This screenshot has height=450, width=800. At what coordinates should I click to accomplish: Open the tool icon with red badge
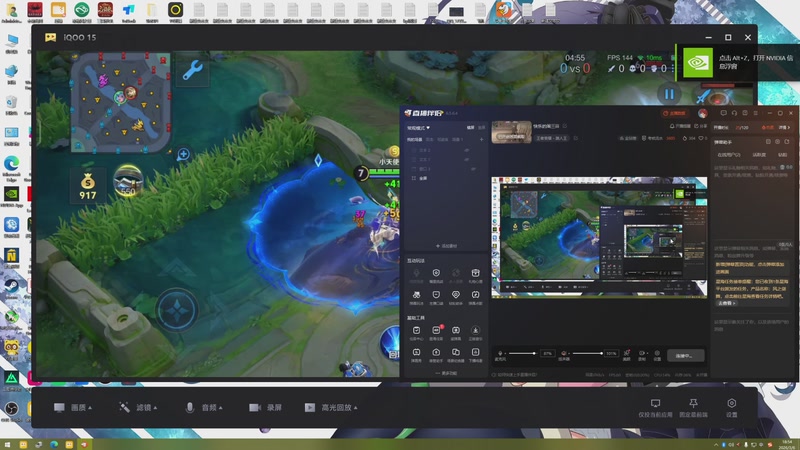click(x=436, y=333)
